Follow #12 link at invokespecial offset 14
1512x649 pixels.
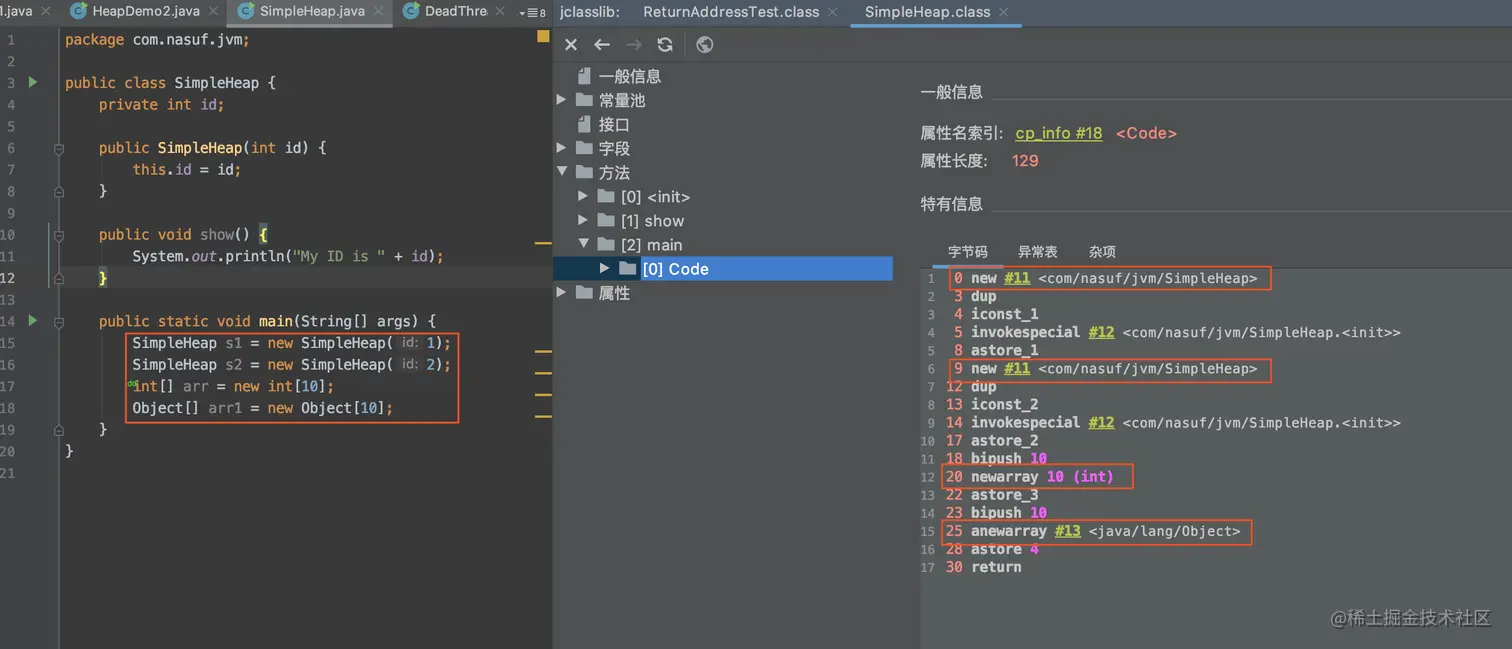(x=1101, y=423)
